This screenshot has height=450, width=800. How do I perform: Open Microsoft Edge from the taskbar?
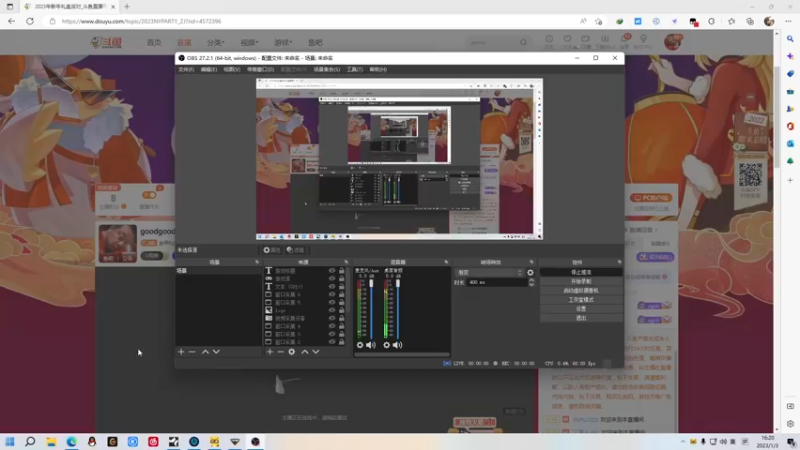[71, 441]
